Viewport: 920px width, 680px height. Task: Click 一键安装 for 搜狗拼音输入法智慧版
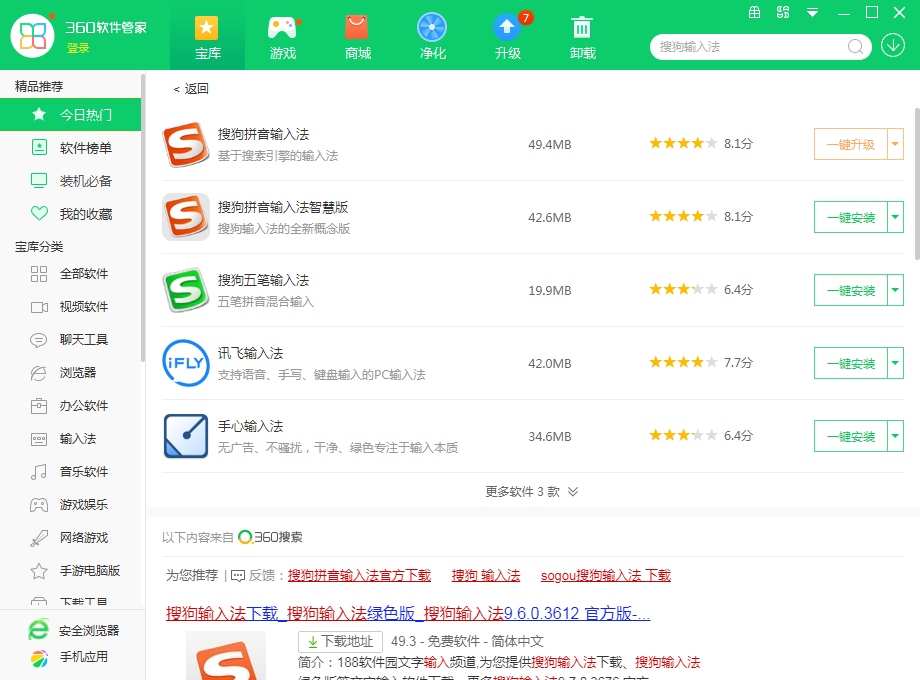851,217
